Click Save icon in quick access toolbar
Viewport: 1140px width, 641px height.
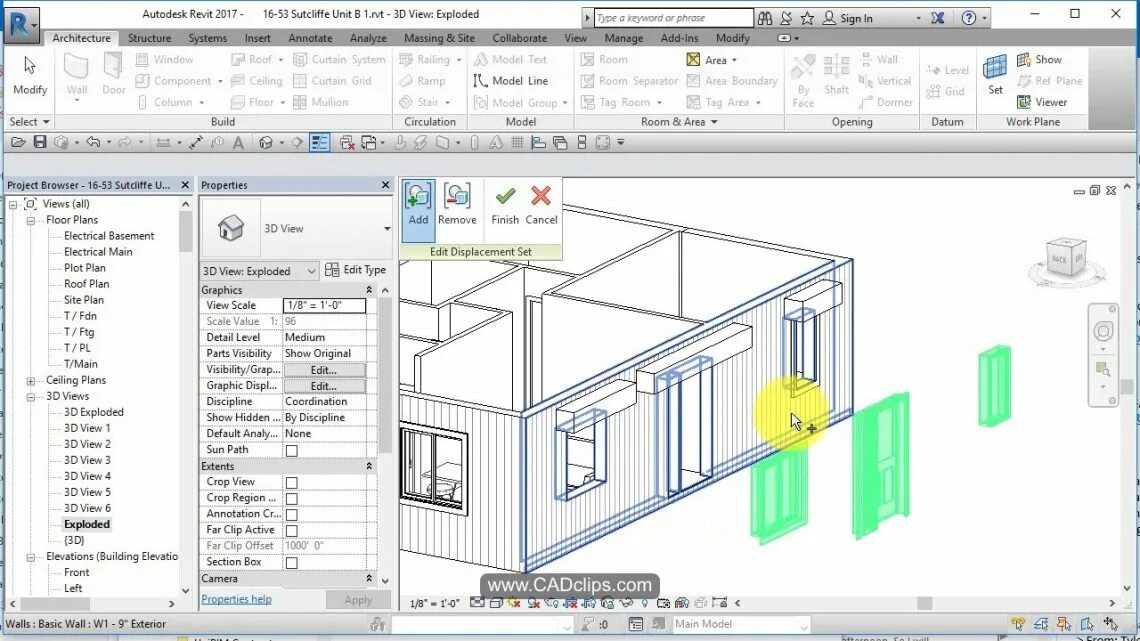click(x=40, y=142)
